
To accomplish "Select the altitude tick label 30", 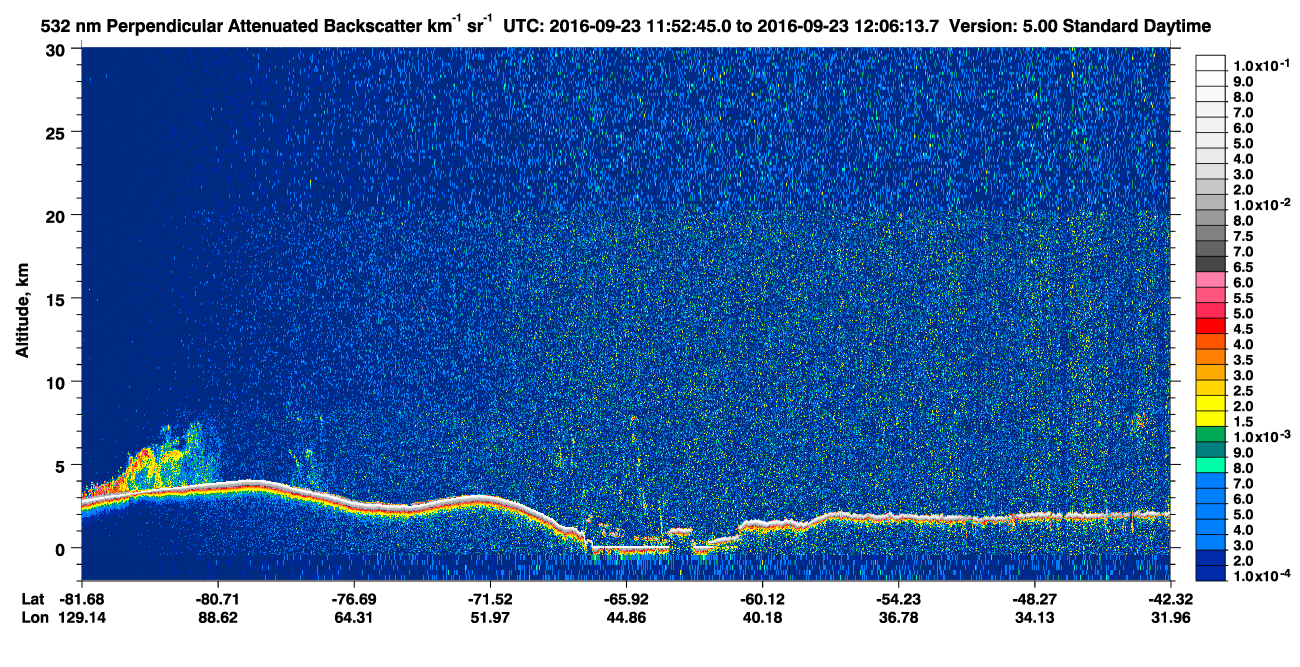I will click(58, 49).
